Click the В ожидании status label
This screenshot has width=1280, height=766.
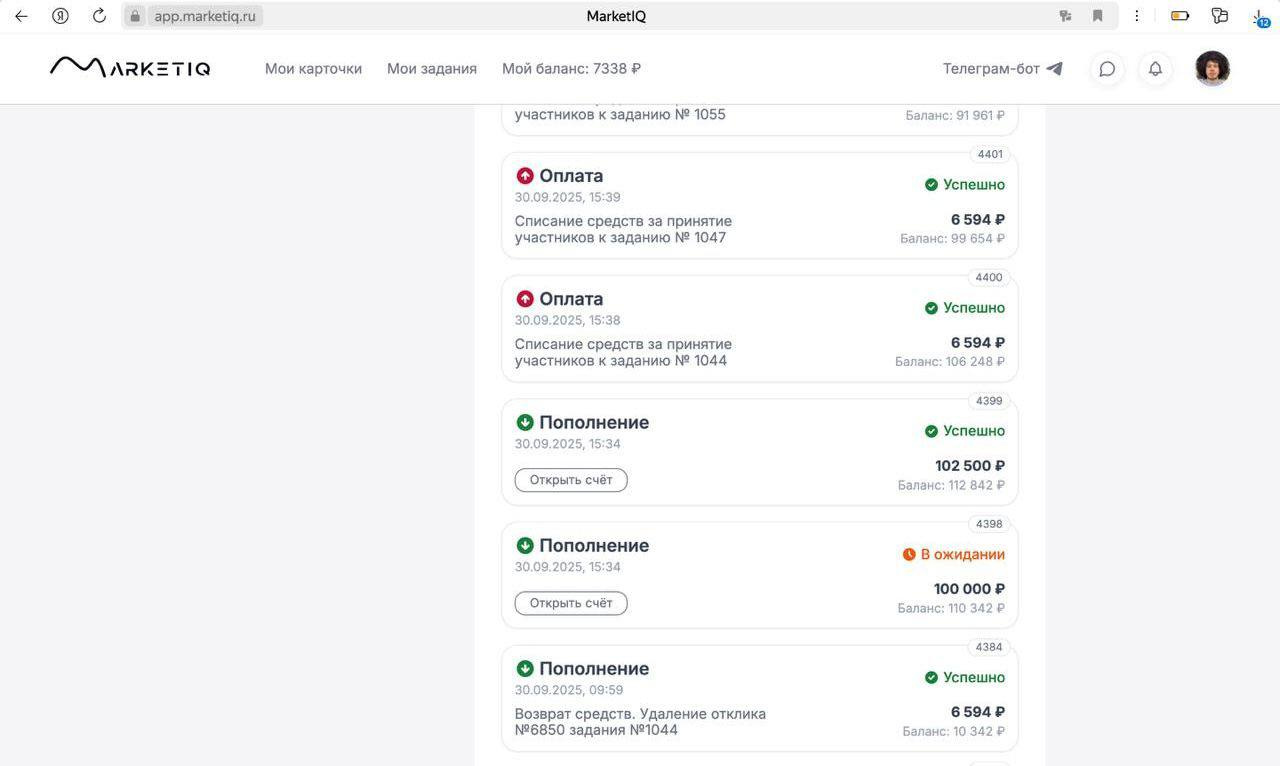click(962, 554)
